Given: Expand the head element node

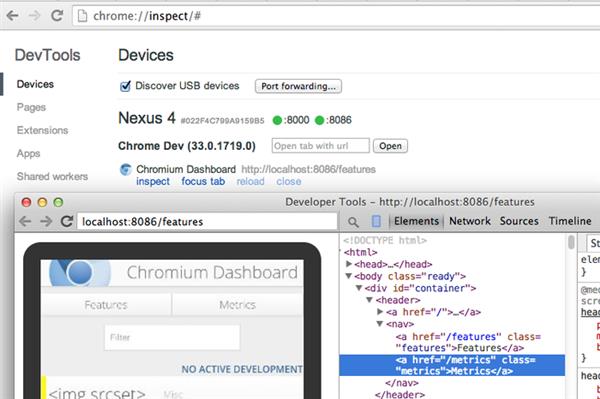Looking at the screenshot, I should pyautogui.click(x=349, y=264).
